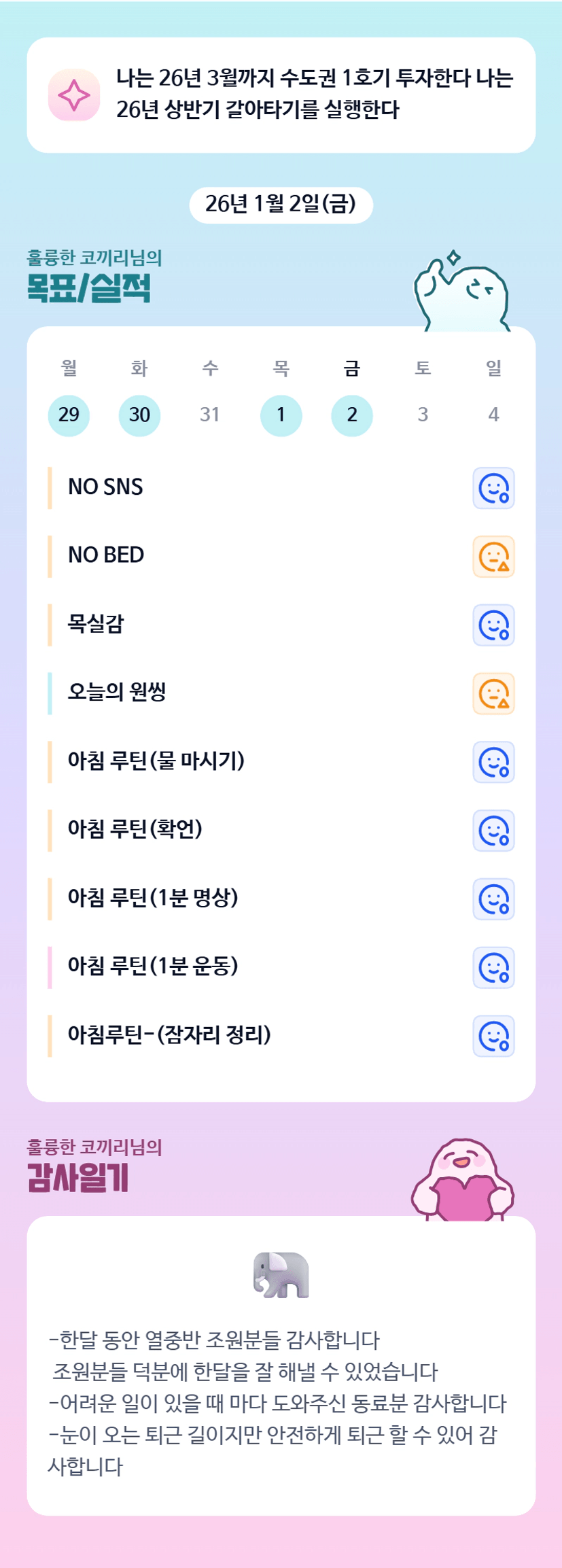Click 오늘의 원씽 orange face icon
The image size is (562, 1568).
click(x=493, y=694)
